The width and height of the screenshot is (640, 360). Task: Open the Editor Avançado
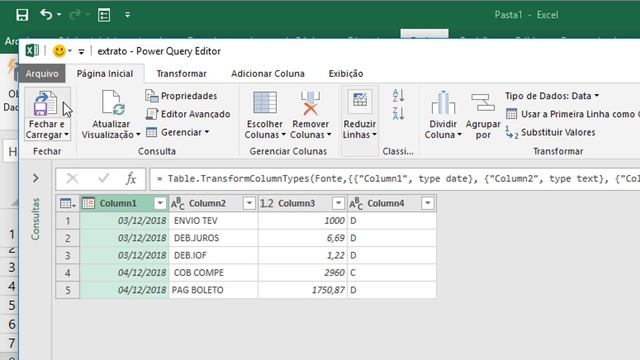(188, 114)
